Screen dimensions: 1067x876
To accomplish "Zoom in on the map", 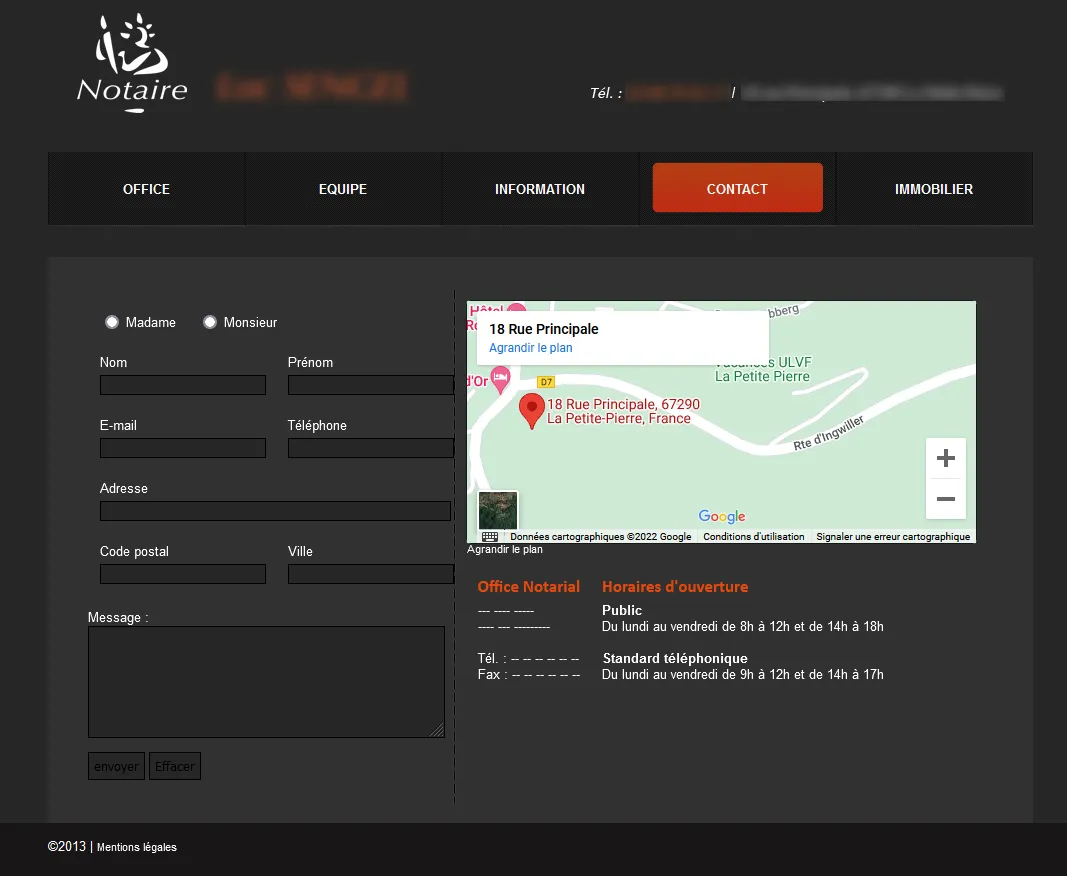I will pos(945,459).
